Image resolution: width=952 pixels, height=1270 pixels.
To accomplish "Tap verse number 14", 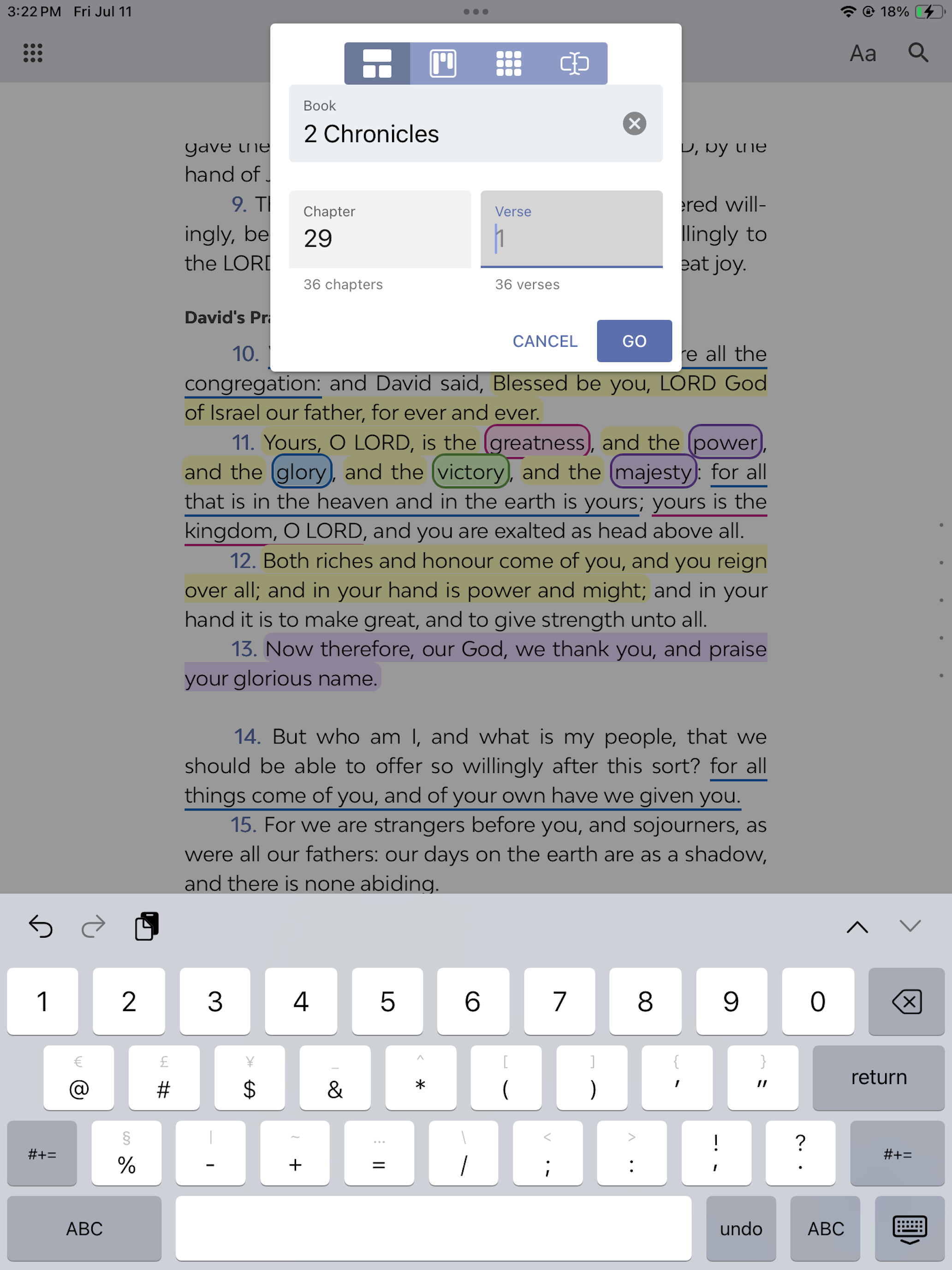I will (x=247, y=737).
